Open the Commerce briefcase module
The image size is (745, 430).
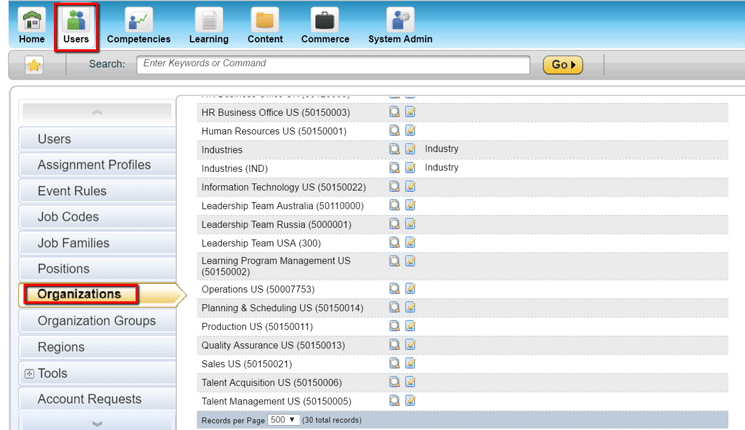tap(325, 25)
